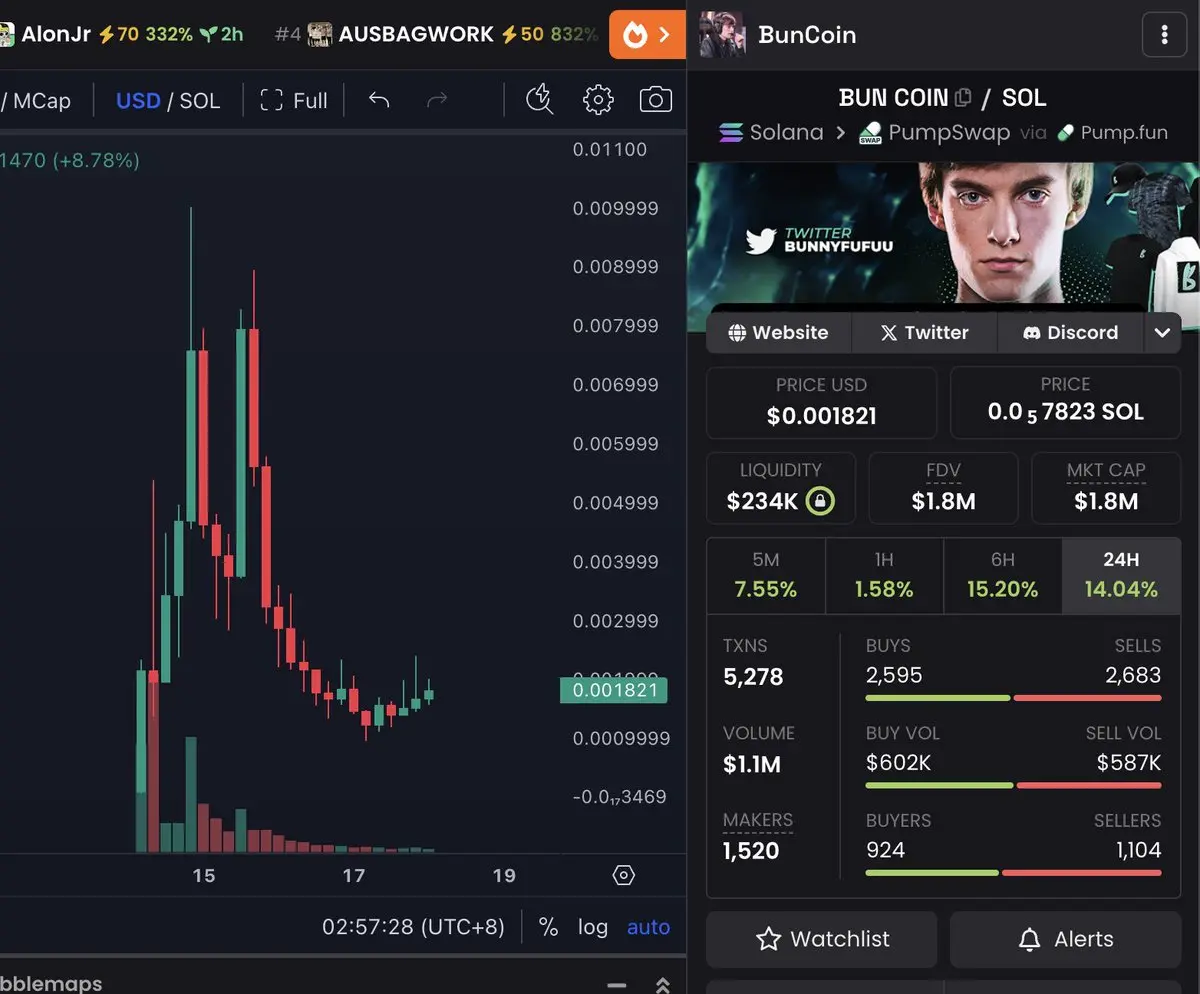This screenshot has width=1200, height=994.
Task: Add BunCoin to Watchlist
Action: click(x=822, y=939)
